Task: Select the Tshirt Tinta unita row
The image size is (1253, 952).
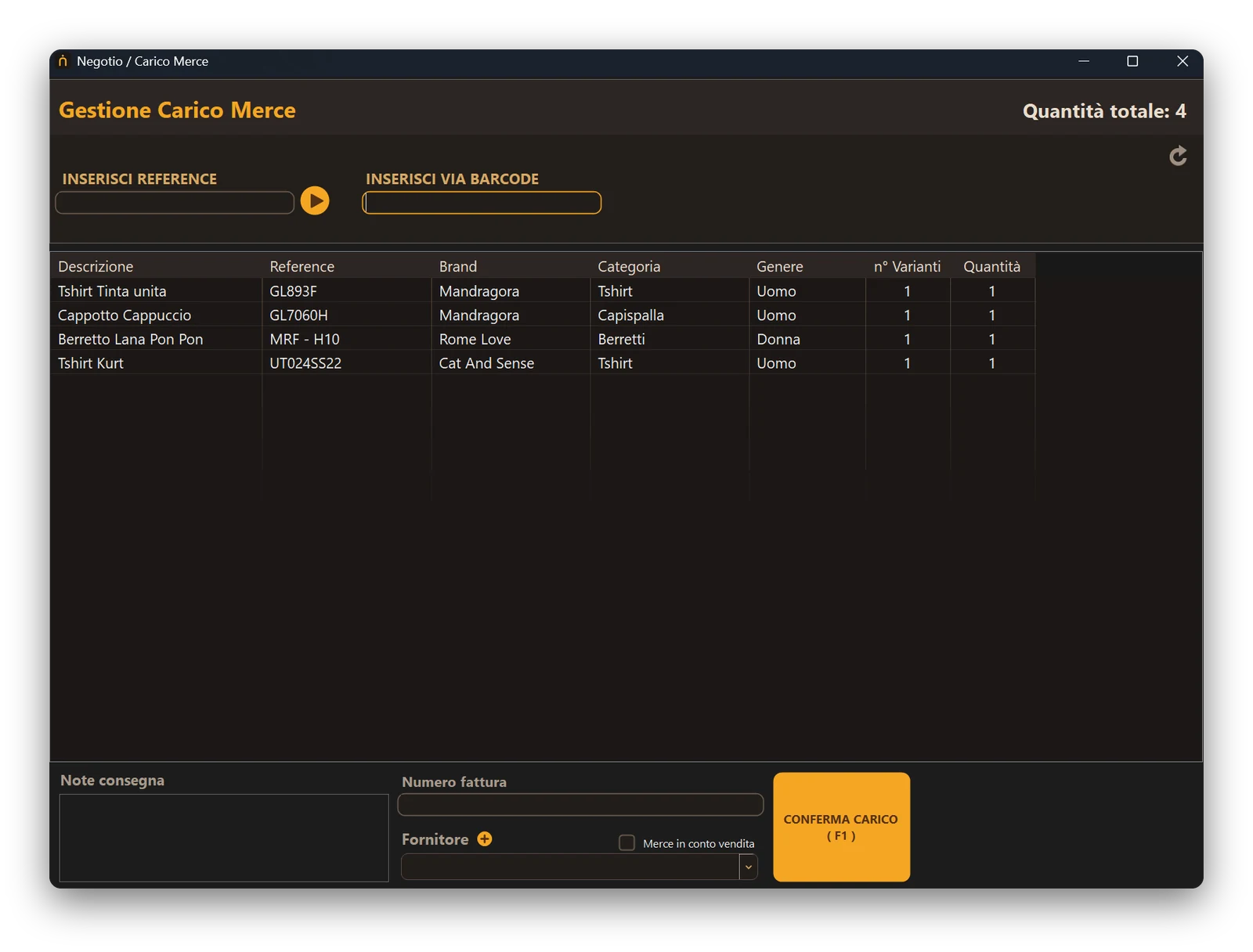Action: click(x=543, y=291)
